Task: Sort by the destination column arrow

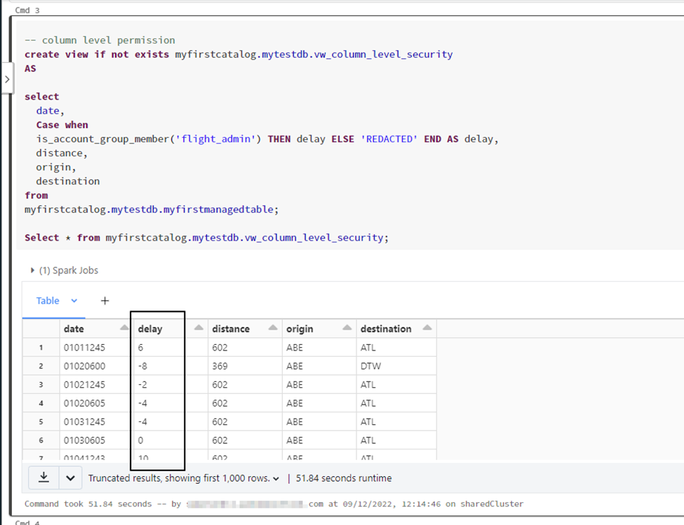Action: click(427, 327)
